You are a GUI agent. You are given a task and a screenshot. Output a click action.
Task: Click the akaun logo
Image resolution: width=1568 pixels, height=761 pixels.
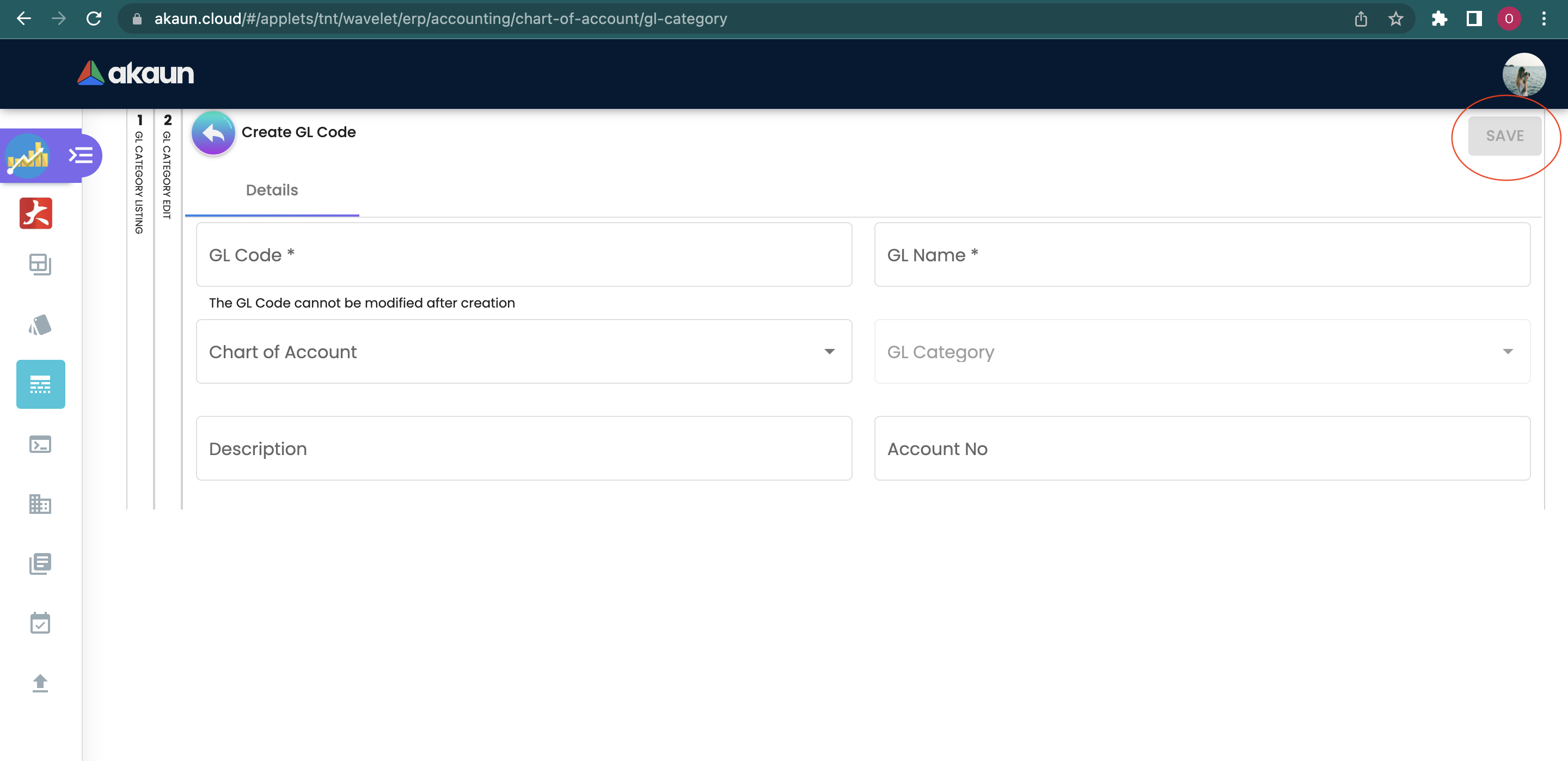tap(136, 73)
